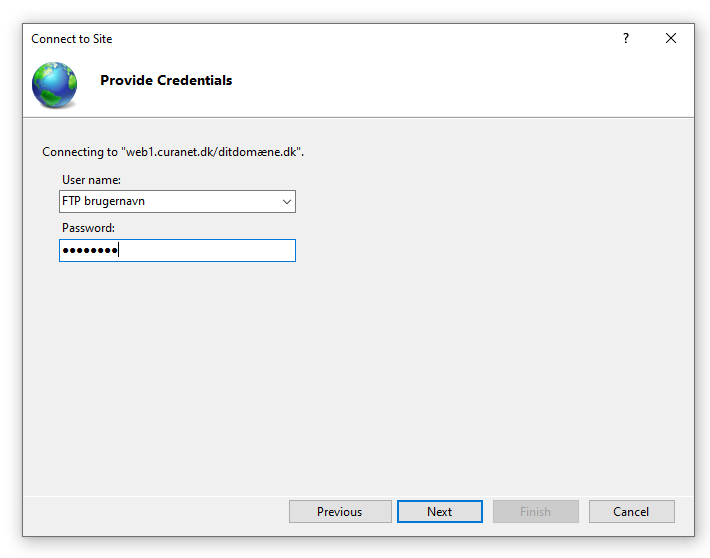Screen dimensions: 710x558
Task: Click the masked password dots
Action: [x=90, y=250]
